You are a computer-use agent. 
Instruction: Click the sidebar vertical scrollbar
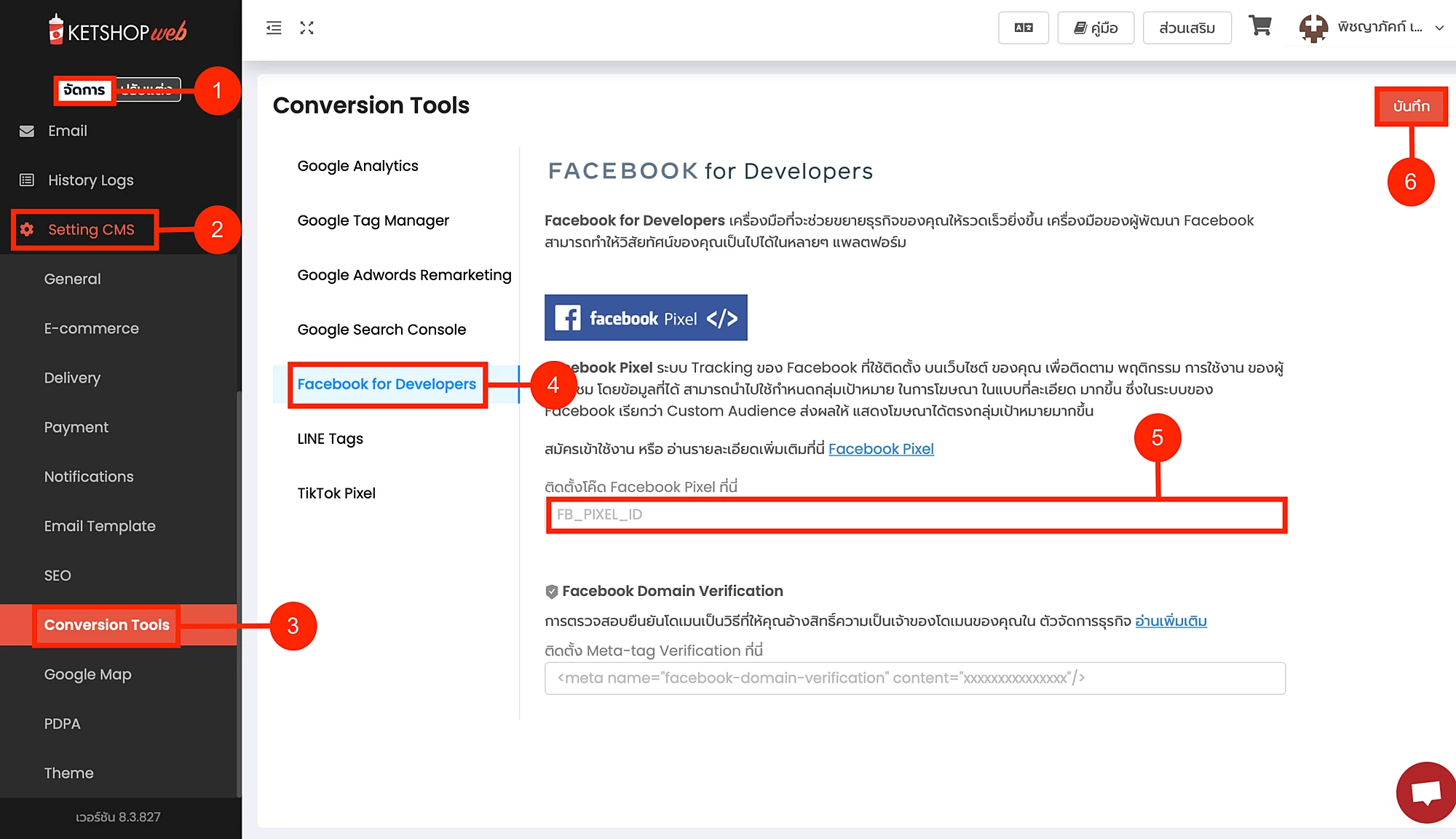pyautogui.click(x=239, y=593)
